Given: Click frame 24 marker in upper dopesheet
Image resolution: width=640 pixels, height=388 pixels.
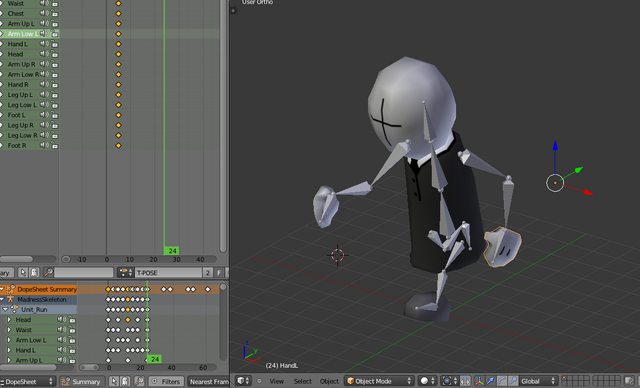Looking at the screenshot, I should tap(172, 251).
